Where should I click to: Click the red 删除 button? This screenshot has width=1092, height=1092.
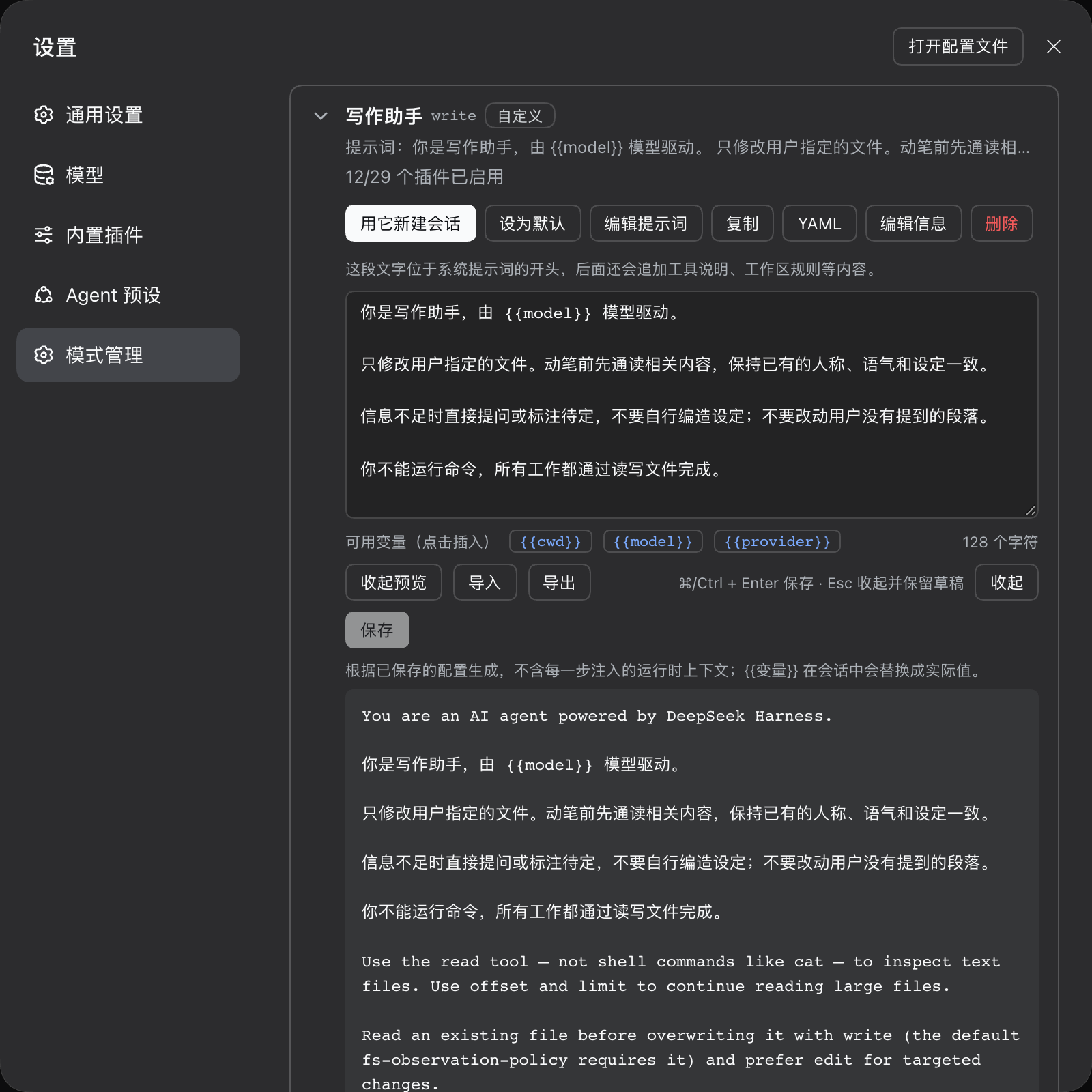tap(1001, 223)
